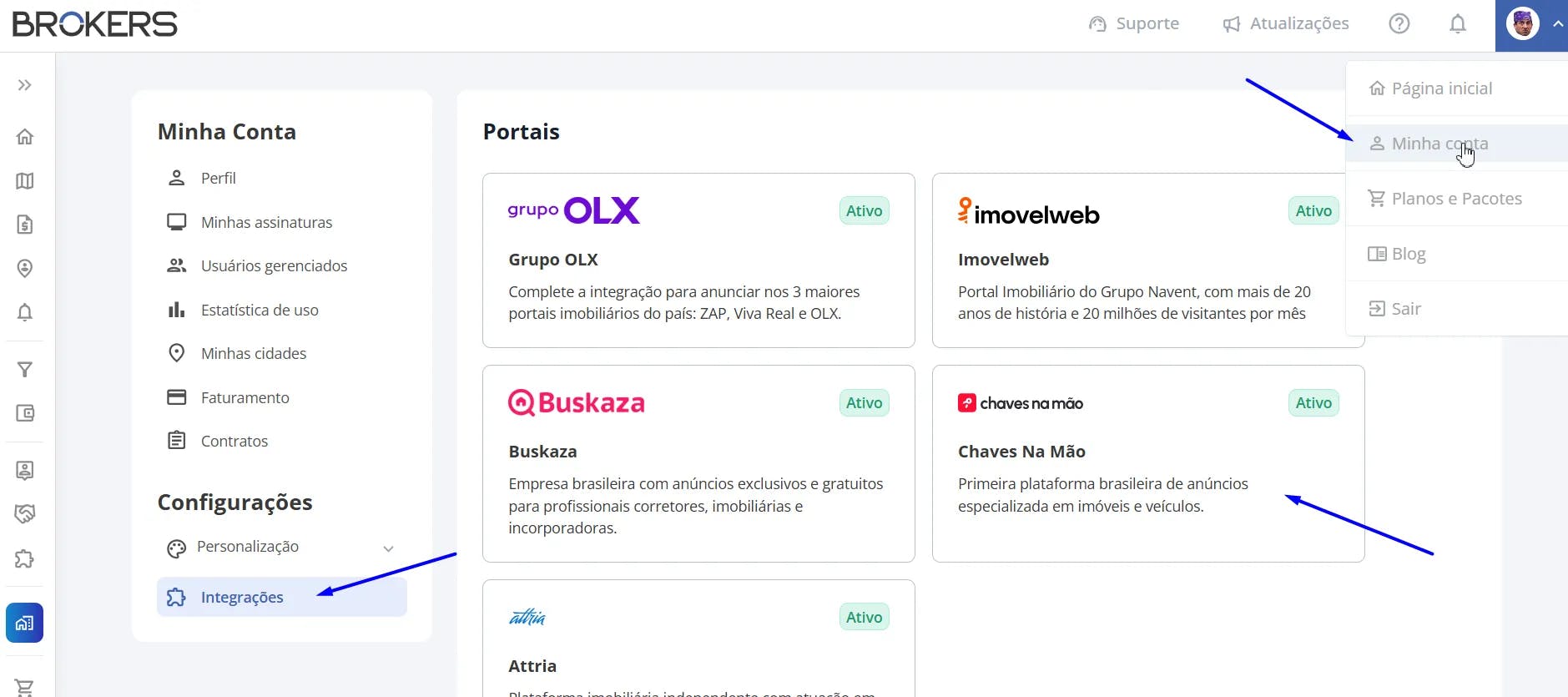Screen dimensions: 1568x697
Task: Expand the collapsed left sidebar
Action: click(25, 85)
